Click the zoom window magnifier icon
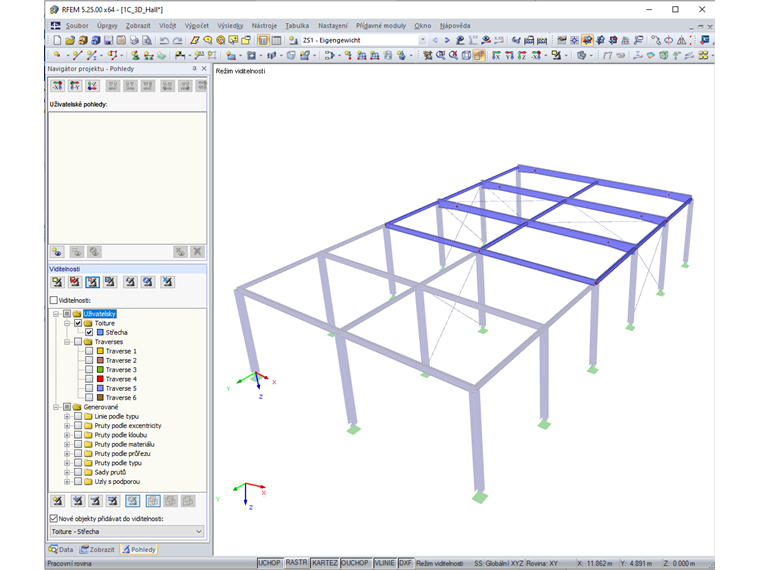The width and height of the screenshot is (760, 570). pos(440,55)
